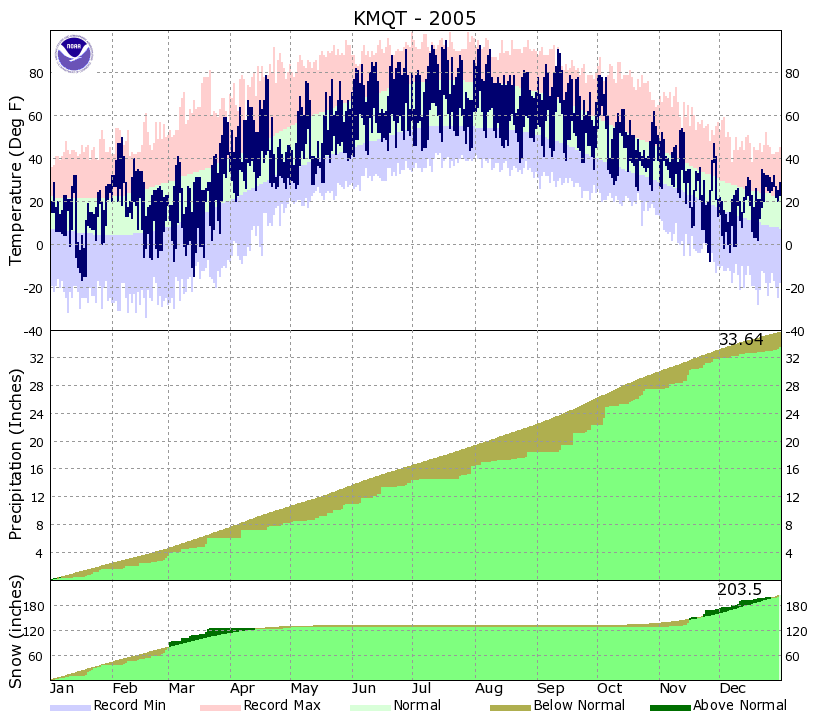Click the Nov month label
The height and width of the screenshot is (720, 830).
click(673, 688)
